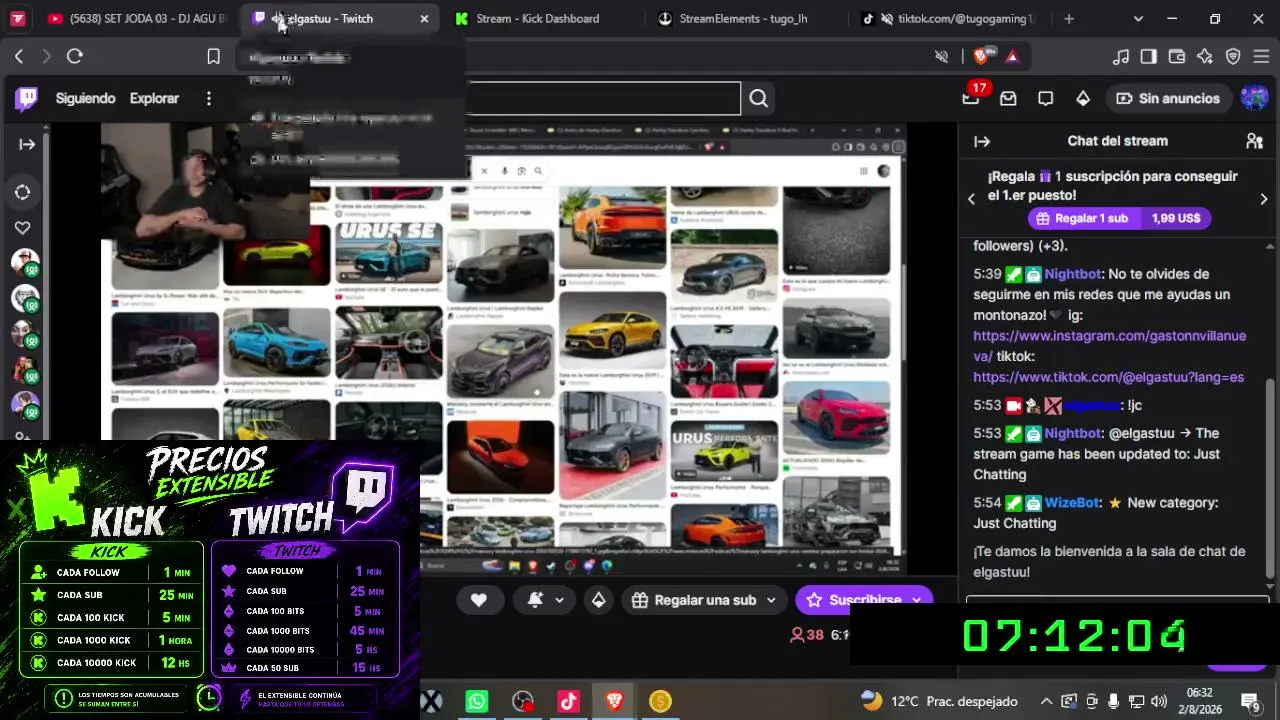The height and width of the screenshot is (720, 1280).
Task: Open the volume control in system tray
Action: [1159, 701]
